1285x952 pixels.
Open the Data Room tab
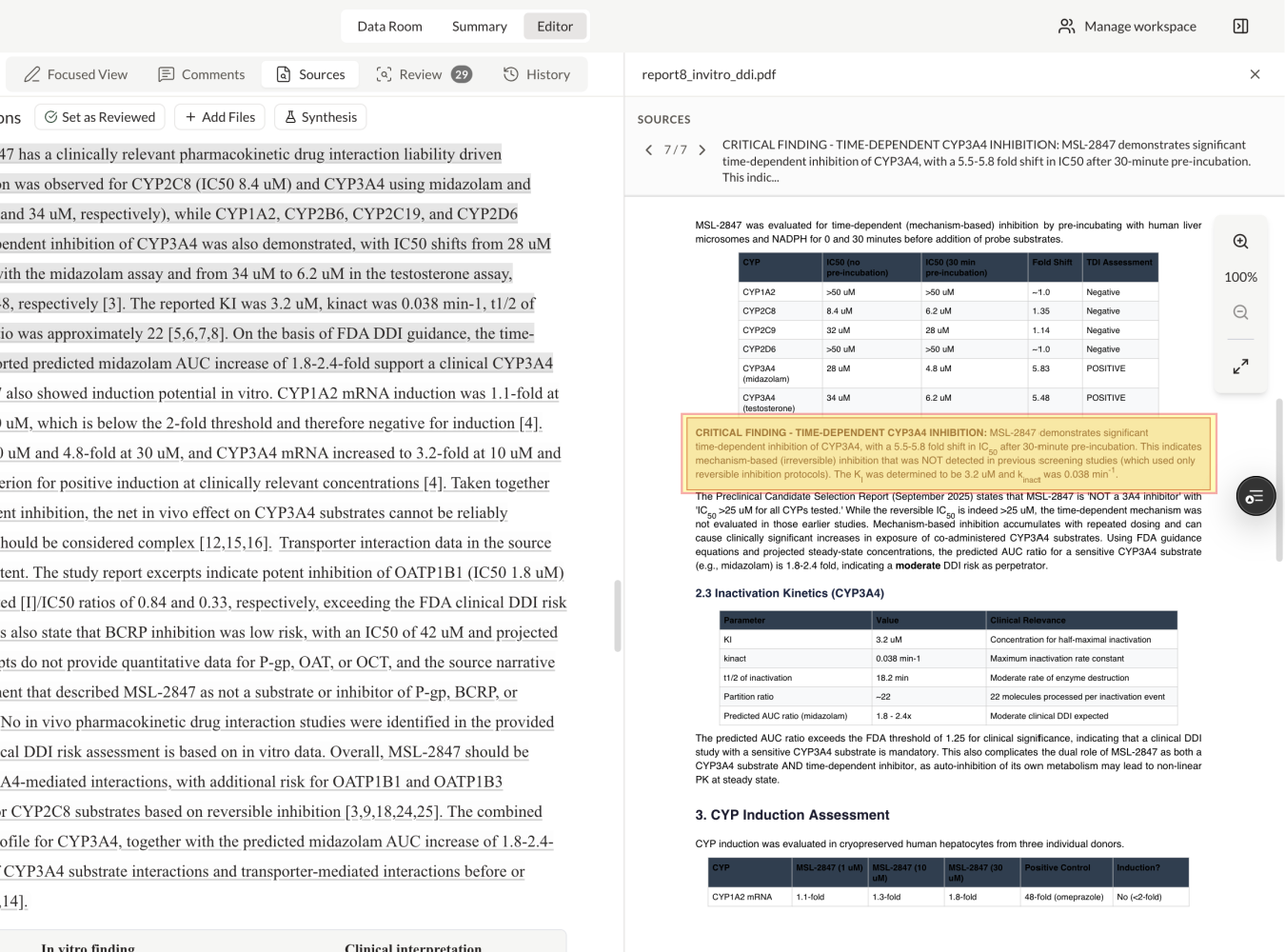(389, 27)
